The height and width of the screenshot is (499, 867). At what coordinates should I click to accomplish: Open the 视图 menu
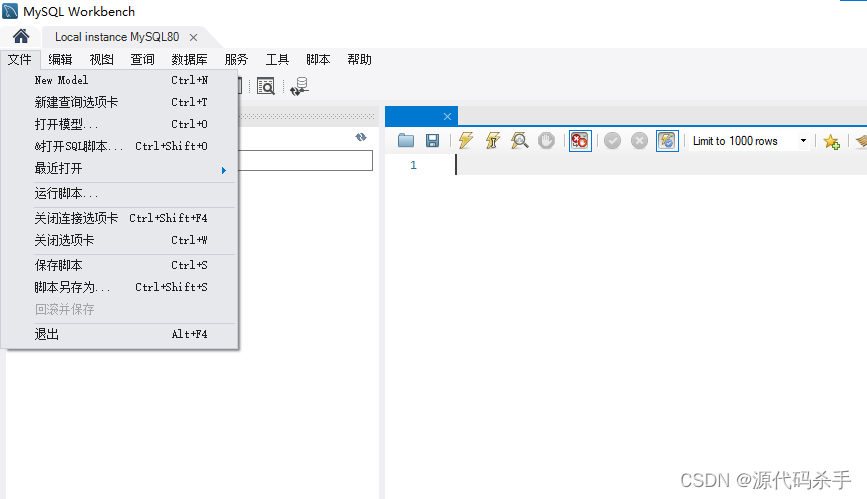[x=101, y=59]
